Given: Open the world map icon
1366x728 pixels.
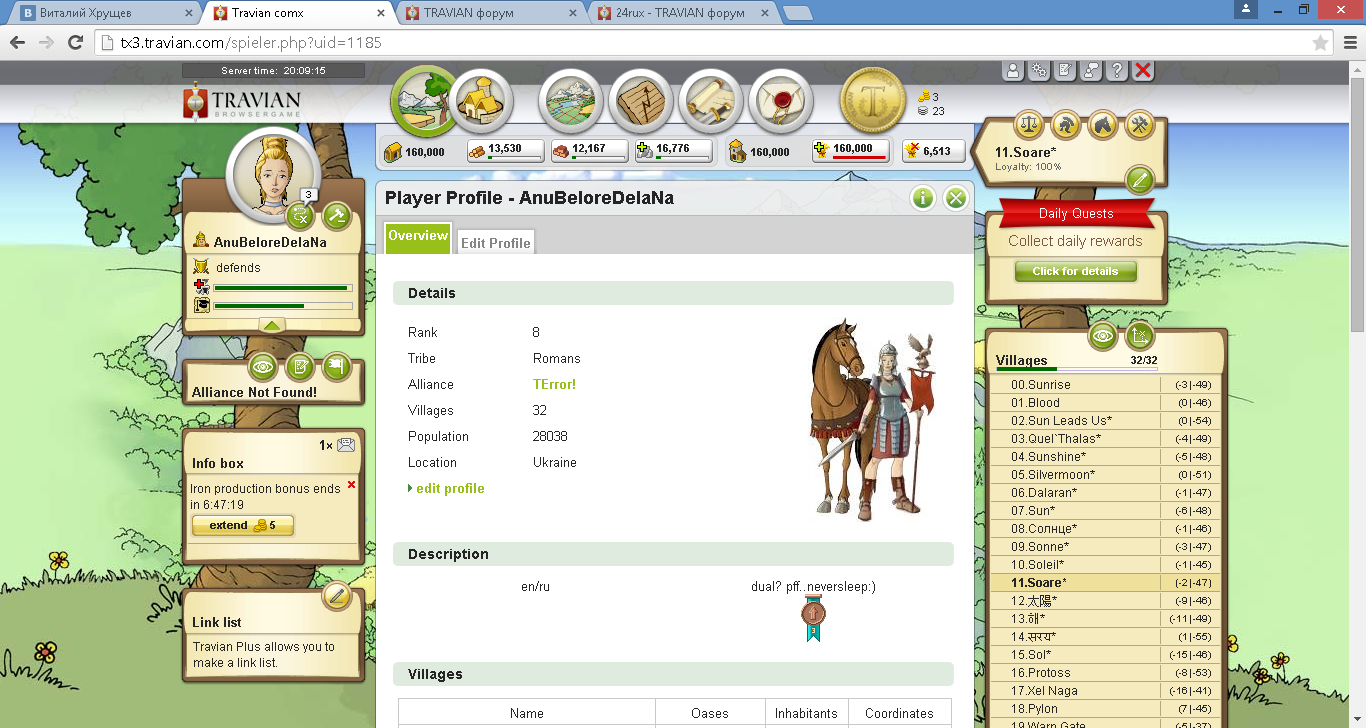Looking at the screenshot, I should 570,101.
